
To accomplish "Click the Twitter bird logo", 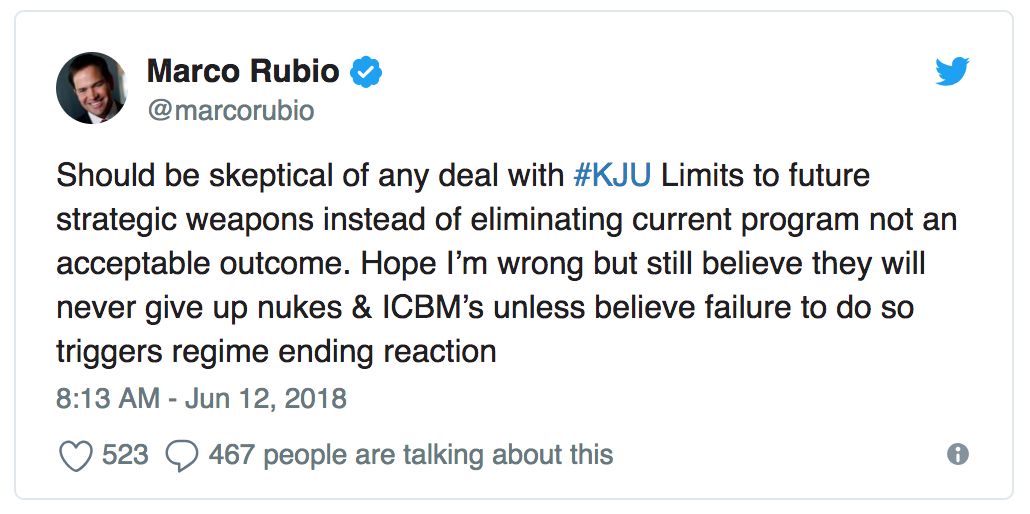I will pos(952,71).
